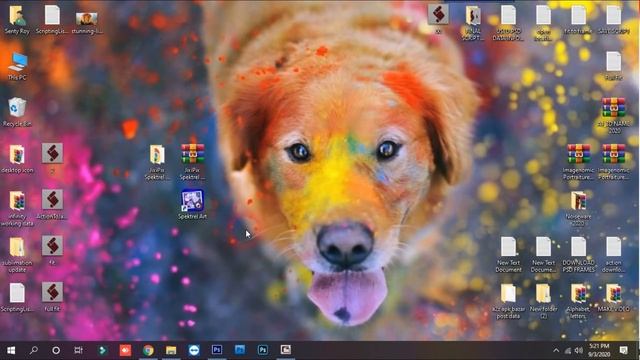Select the full fit script file
The height and width of the screenshot is (360, 640).
52,297
